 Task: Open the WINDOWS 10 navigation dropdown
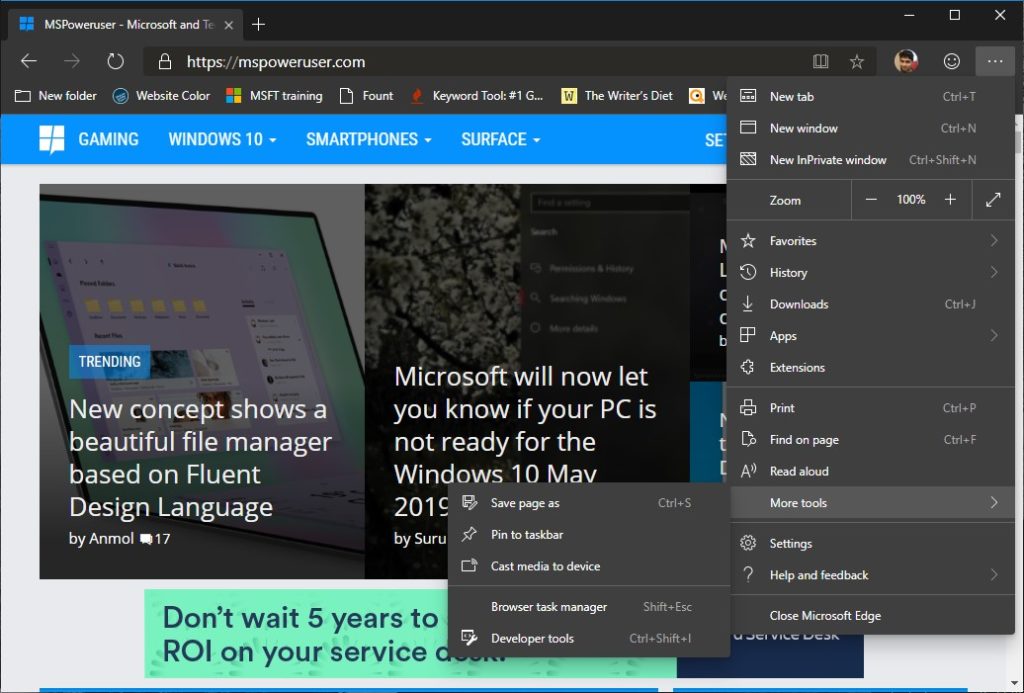[222, 139]
